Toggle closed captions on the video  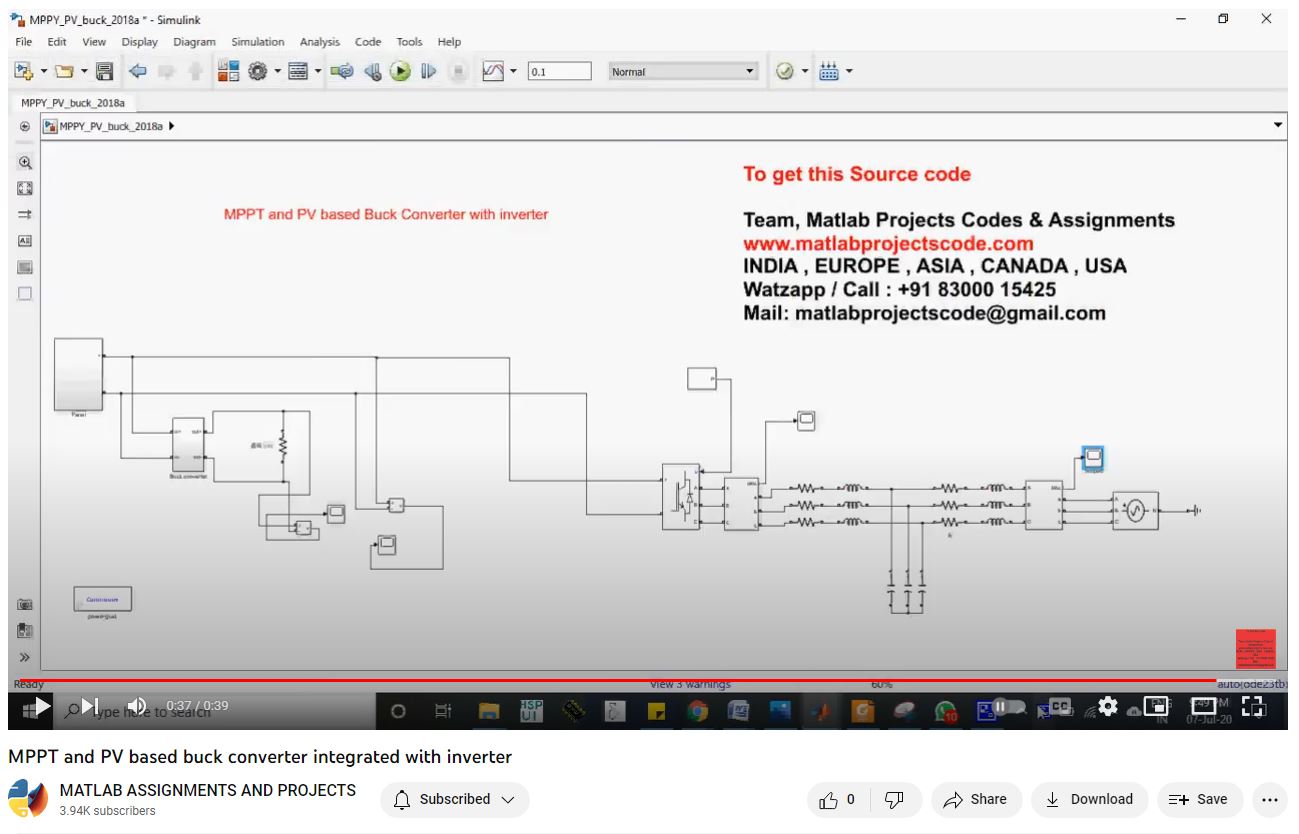pos(1059,706)
